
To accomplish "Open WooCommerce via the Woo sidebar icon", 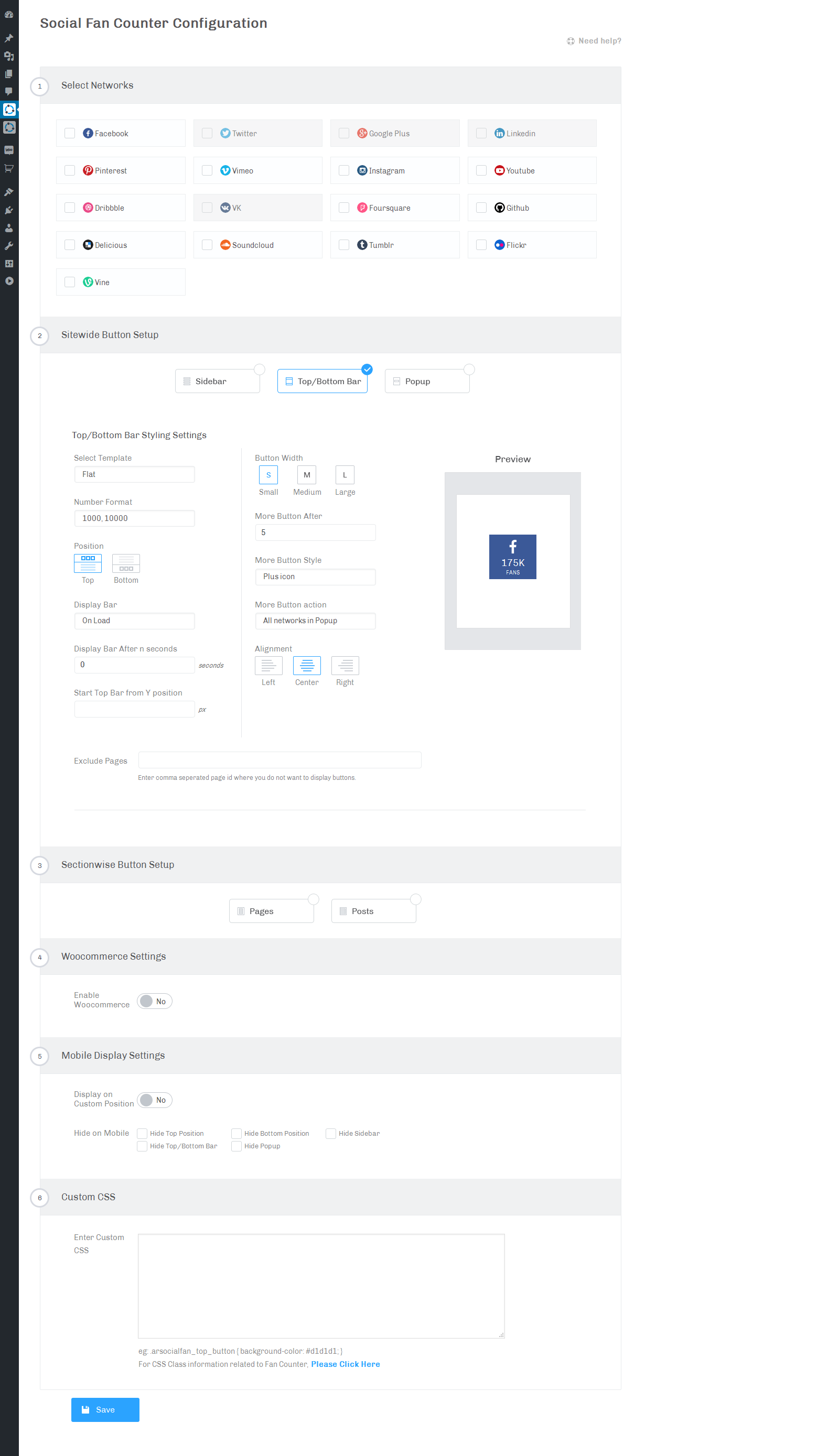I will pos(8,150).
